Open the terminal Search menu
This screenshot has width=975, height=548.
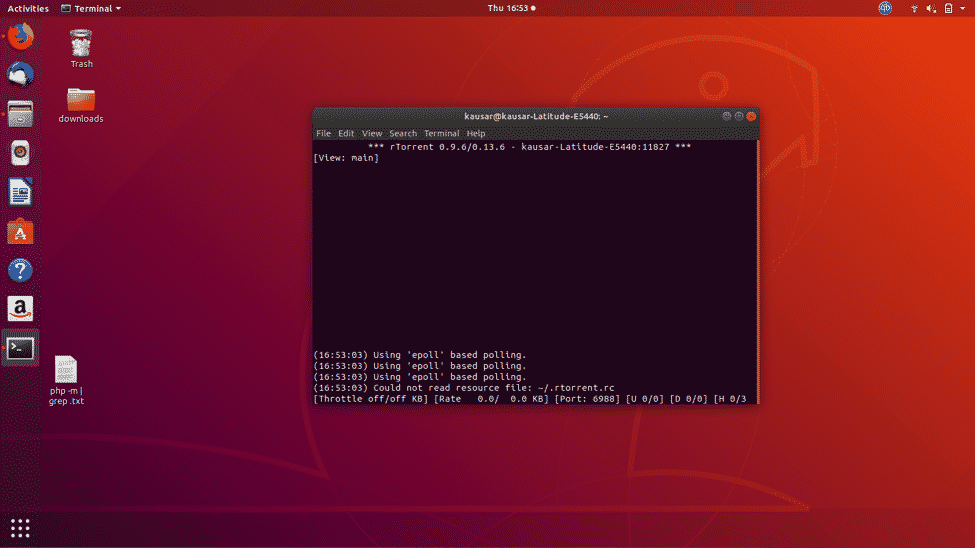pos(403,133)
